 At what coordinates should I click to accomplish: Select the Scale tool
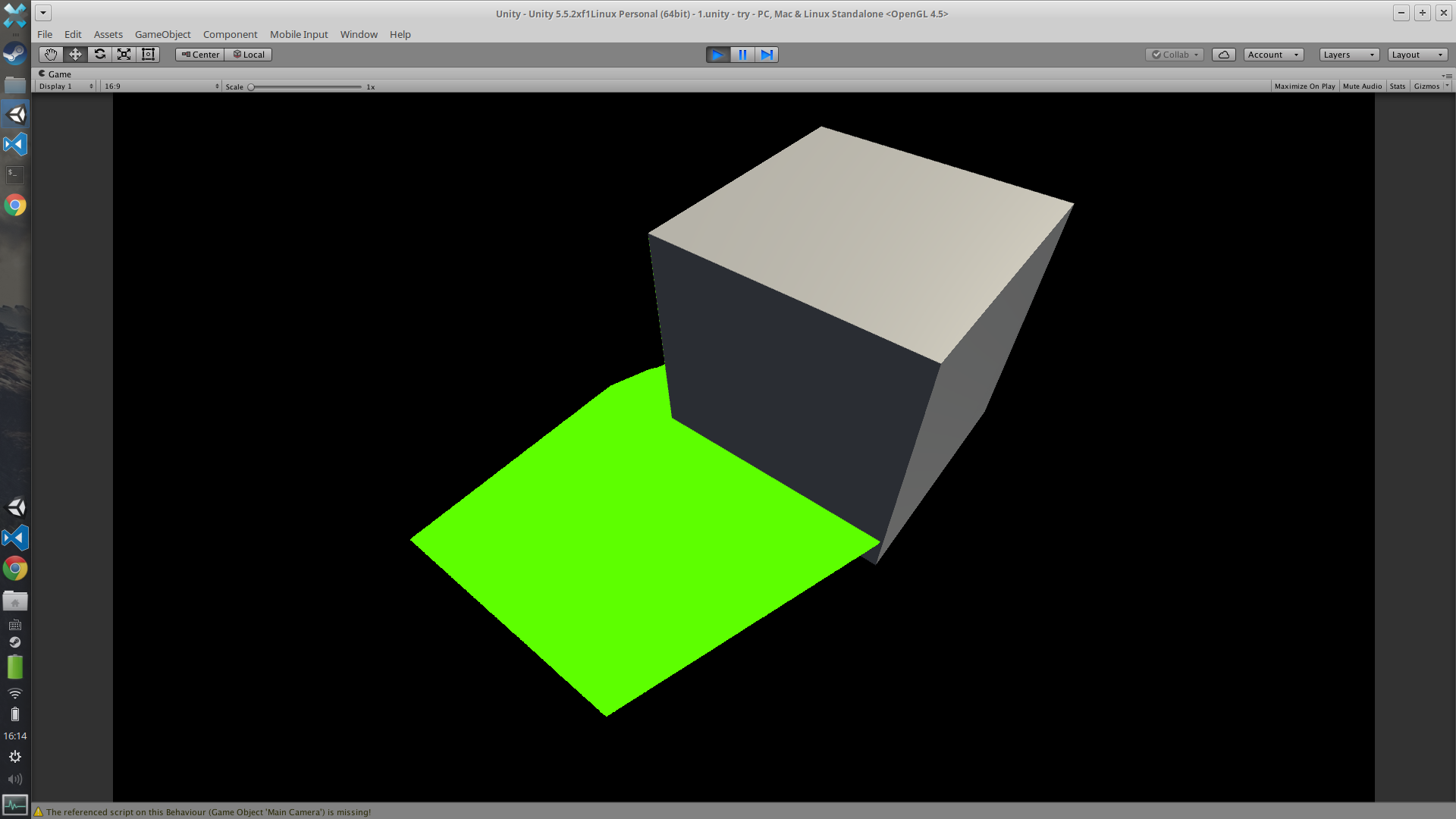tap(124, 55)
